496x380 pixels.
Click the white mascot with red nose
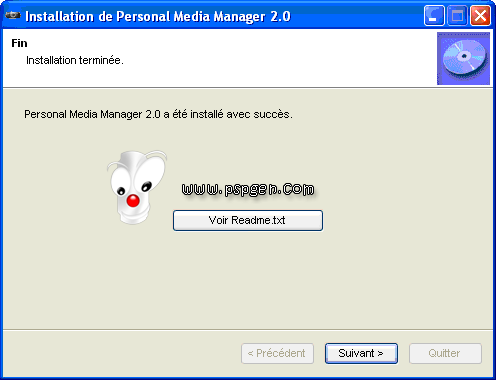[x=137, y=187]
